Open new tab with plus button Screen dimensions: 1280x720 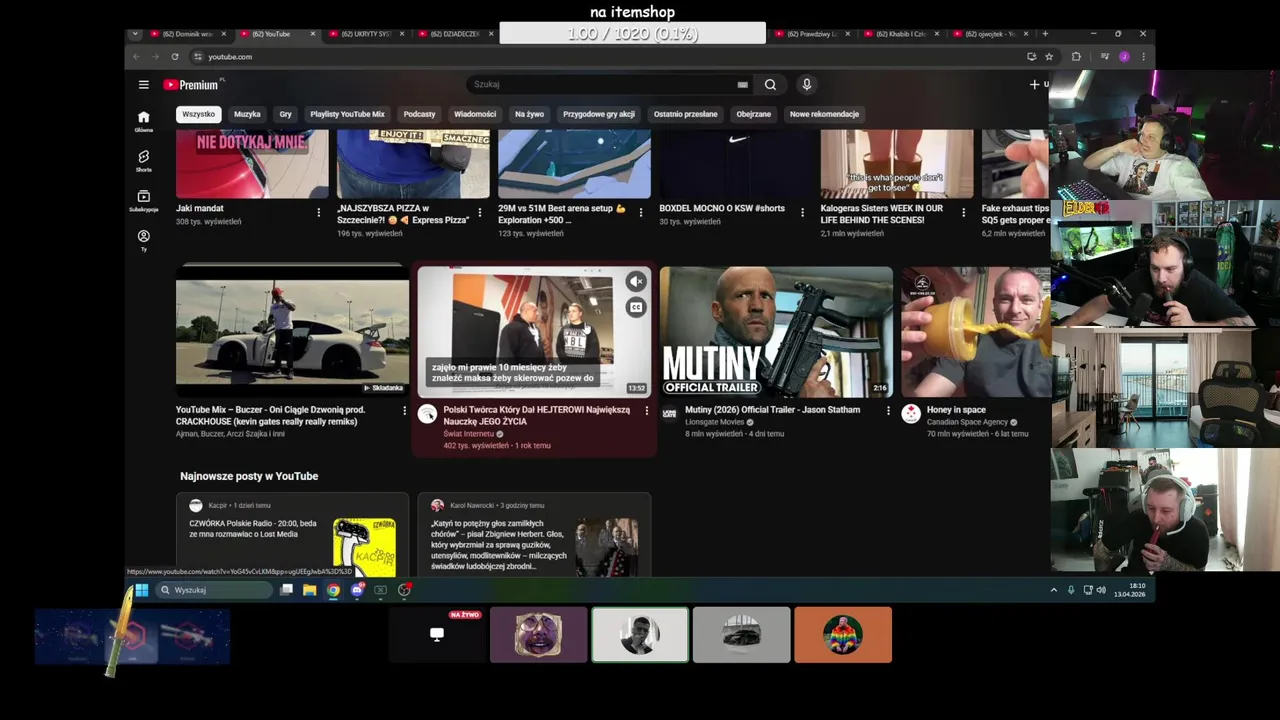pos(1045,34)
